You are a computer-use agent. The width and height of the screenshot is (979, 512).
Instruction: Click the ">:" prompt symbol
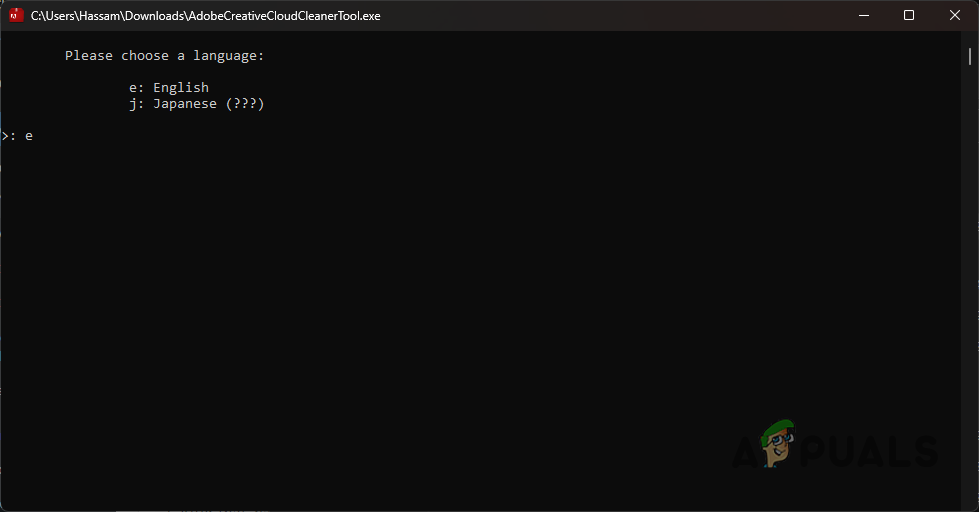[9, 136]
